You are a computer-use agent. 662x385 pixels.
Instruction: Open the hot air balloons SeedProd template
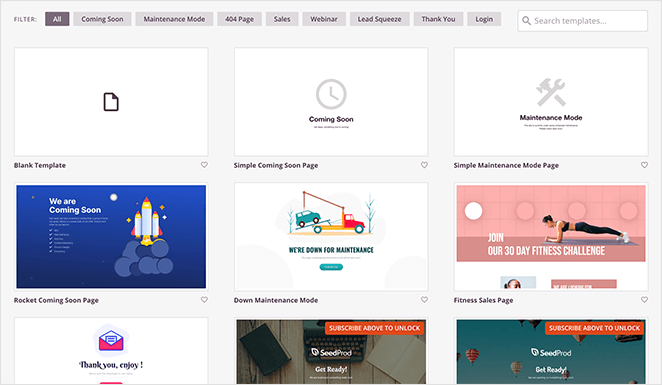pos(551,351)
